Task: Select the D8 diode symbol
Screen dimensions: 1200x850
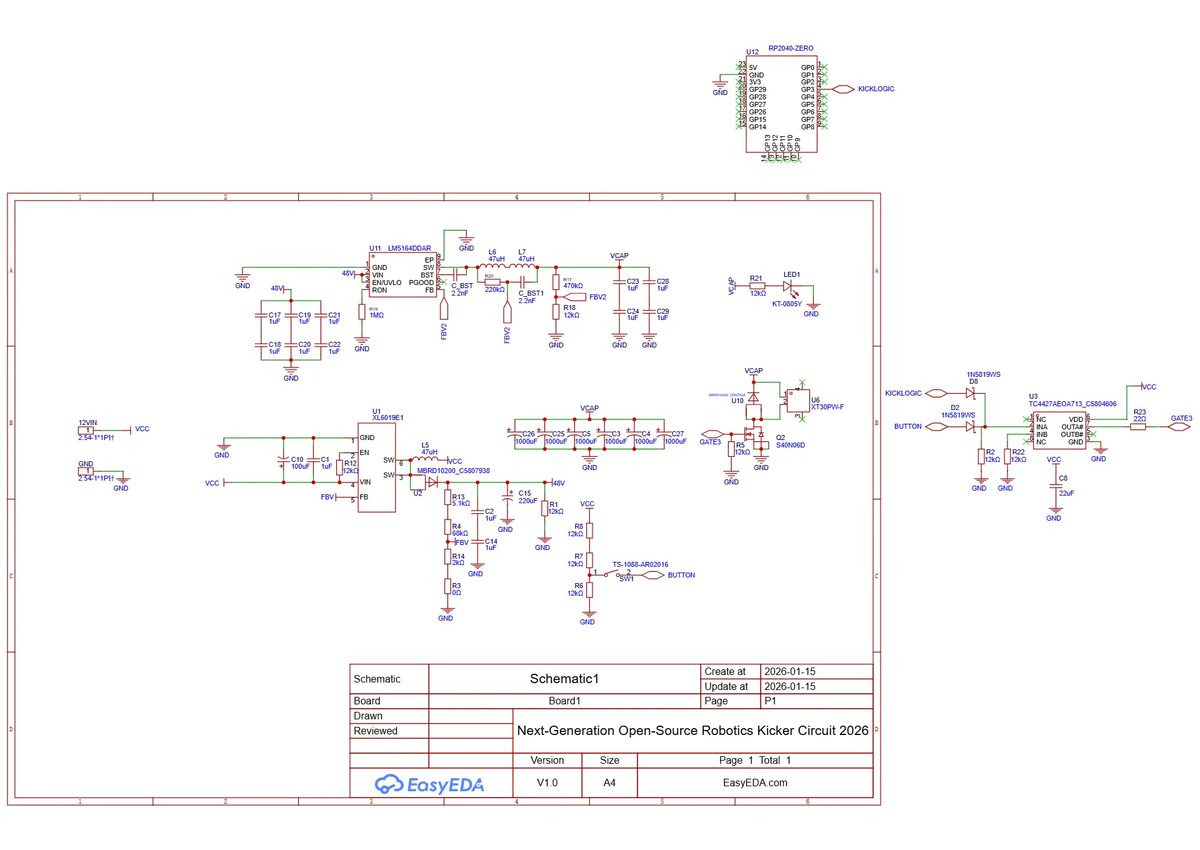Action: tap(971, 391)
